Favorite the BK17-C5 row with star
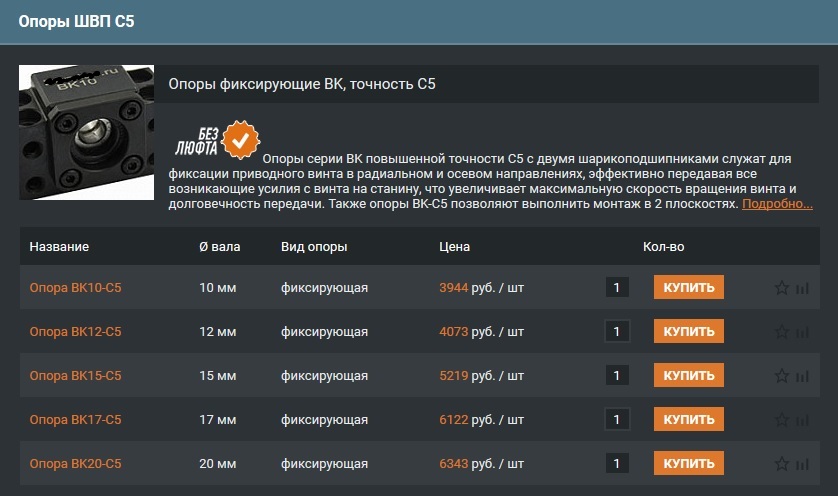This screenshot has width=838, height=496. 782,420
